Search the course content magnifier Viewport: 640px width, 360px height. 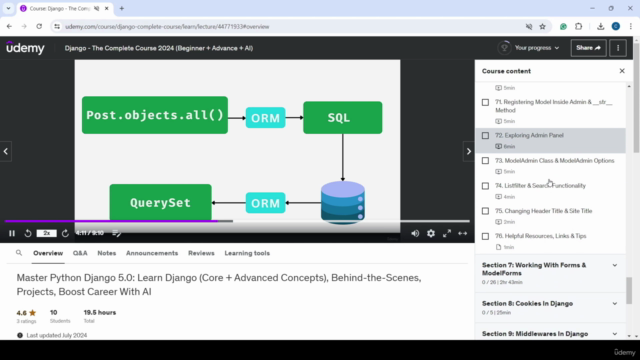tap(19, 253)
